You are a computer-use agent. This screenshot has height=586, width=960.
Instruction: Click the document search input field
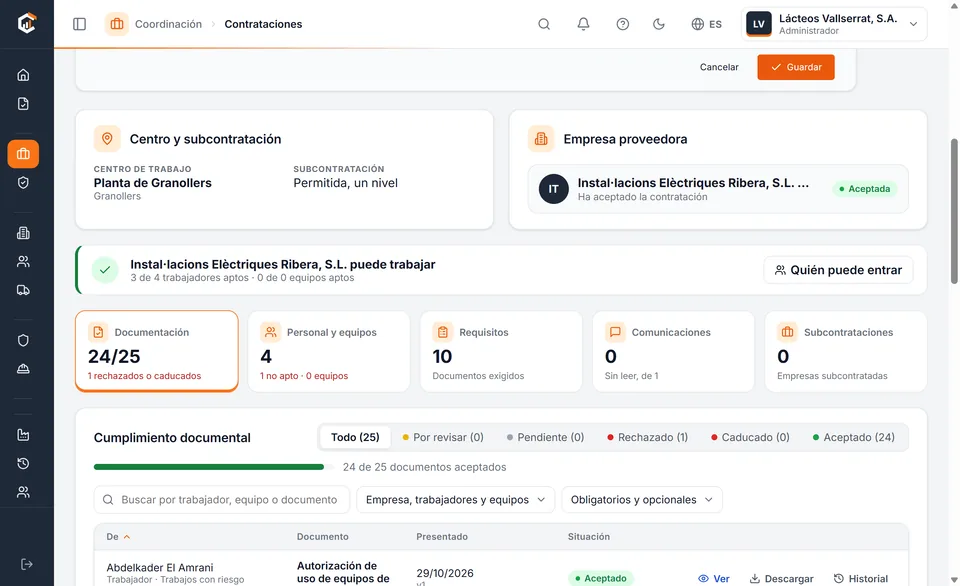(x=222, y=500)
